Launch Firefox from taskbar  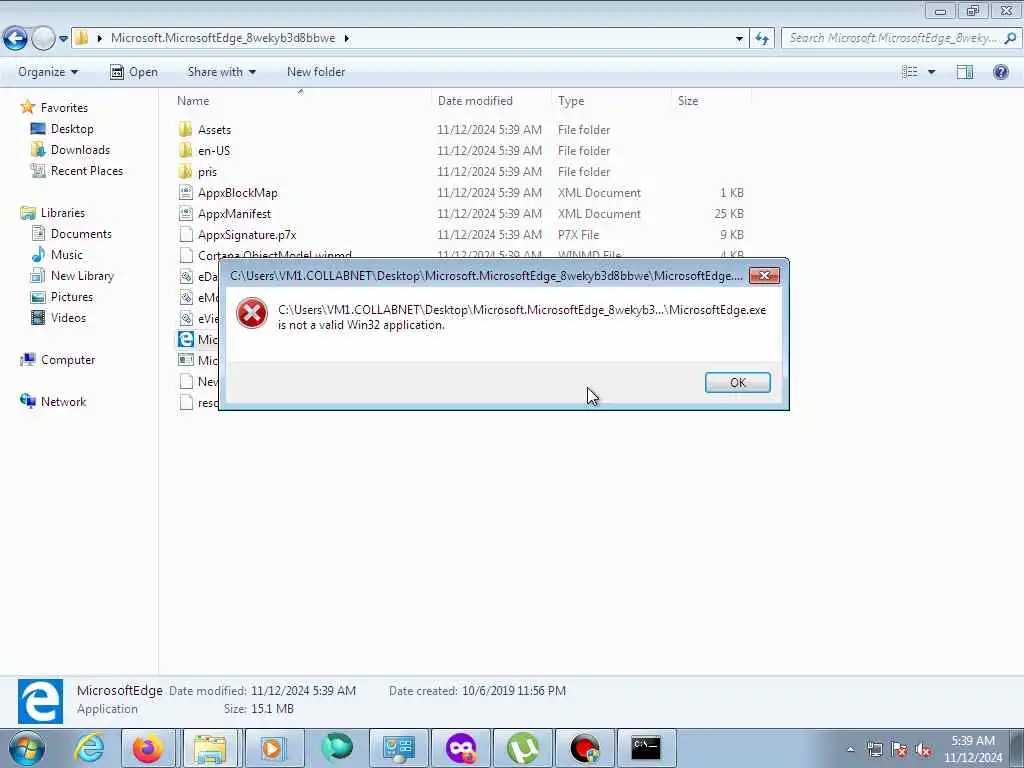pos(148,748)
